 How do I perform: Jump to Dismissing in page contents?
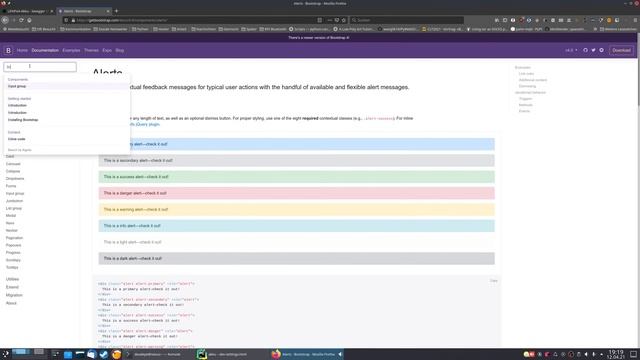click(527, 86)
